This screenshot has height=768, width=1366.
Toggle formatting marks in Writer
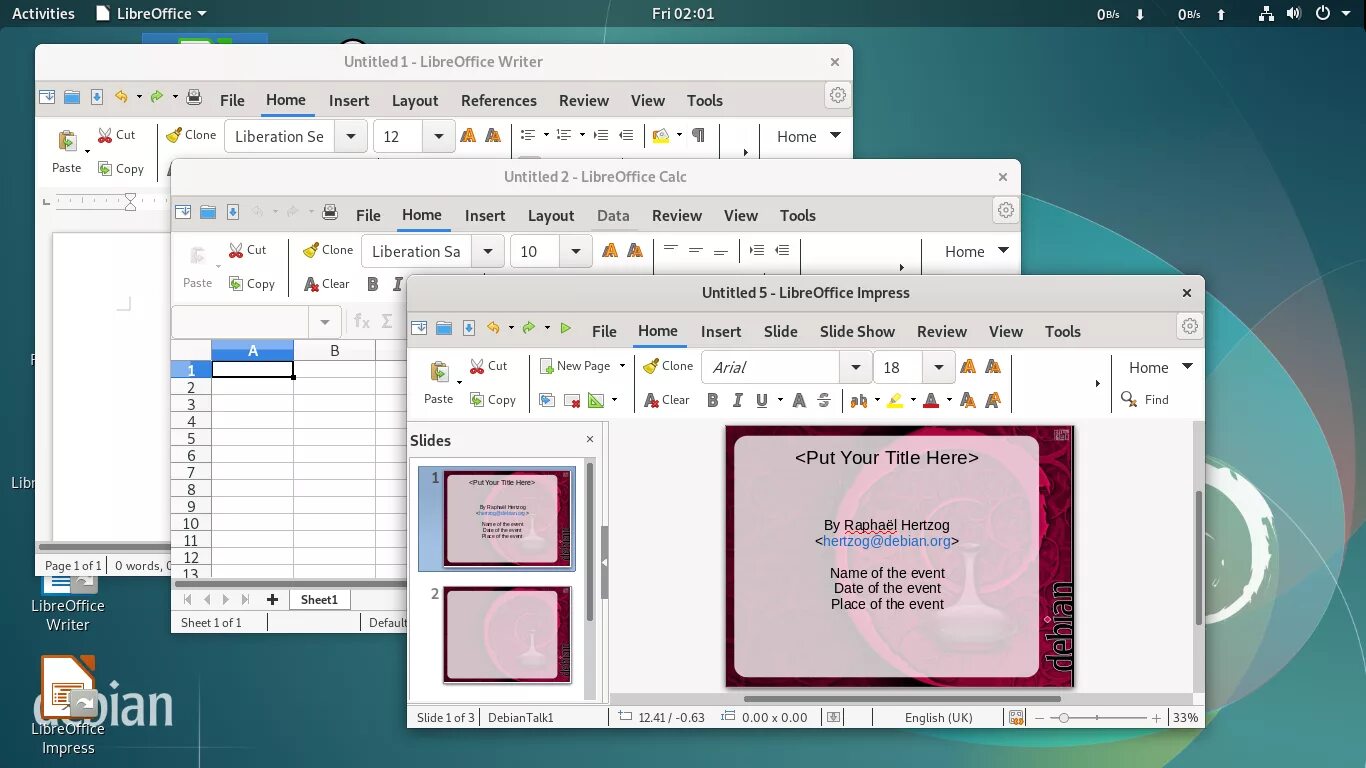point(698,135)
